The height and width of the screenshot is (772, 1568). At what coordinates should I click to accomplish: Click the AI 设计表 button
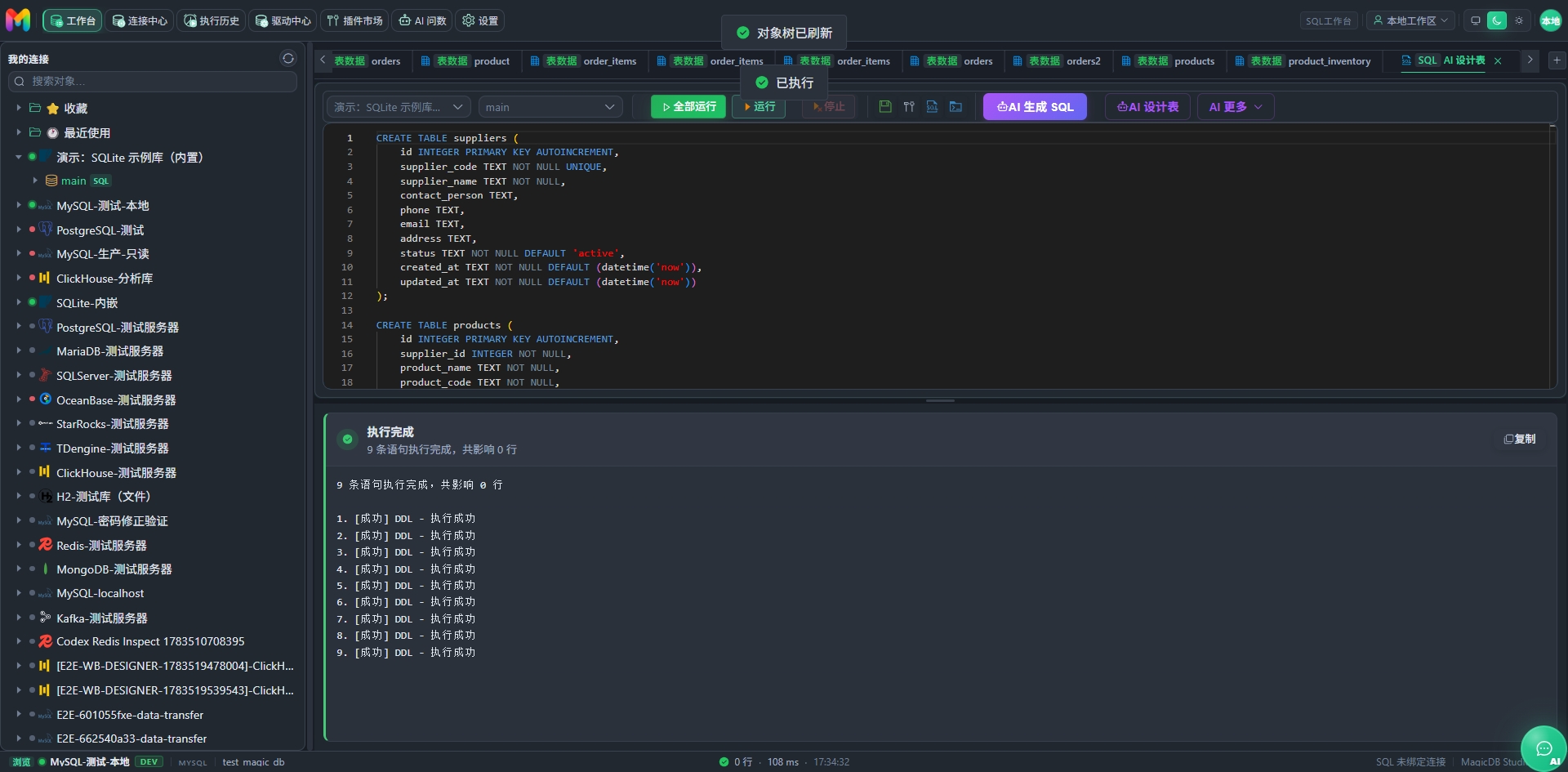click(1147, 107)
